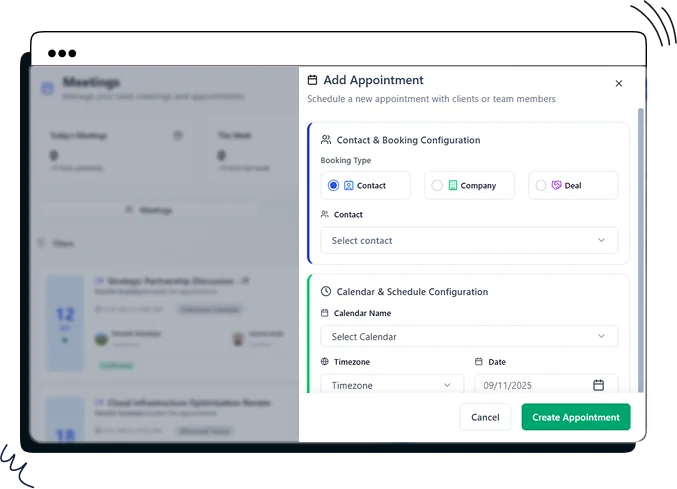Select the Company booking type radio button

[437, 185]
